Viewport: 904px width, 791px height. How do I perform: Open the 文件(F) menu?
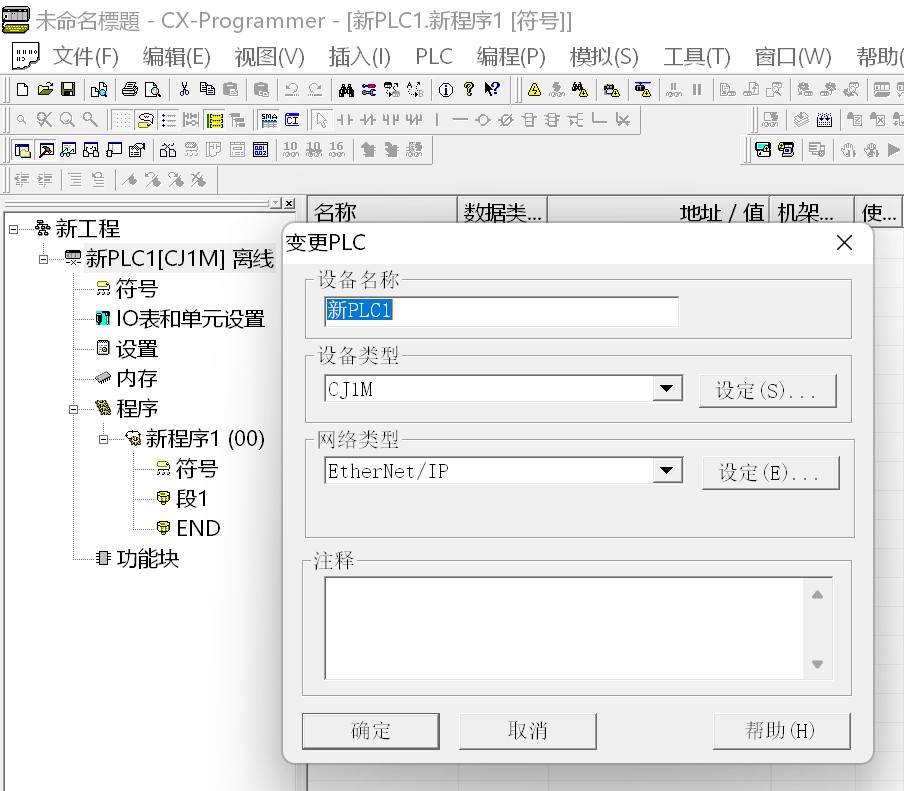86,56
